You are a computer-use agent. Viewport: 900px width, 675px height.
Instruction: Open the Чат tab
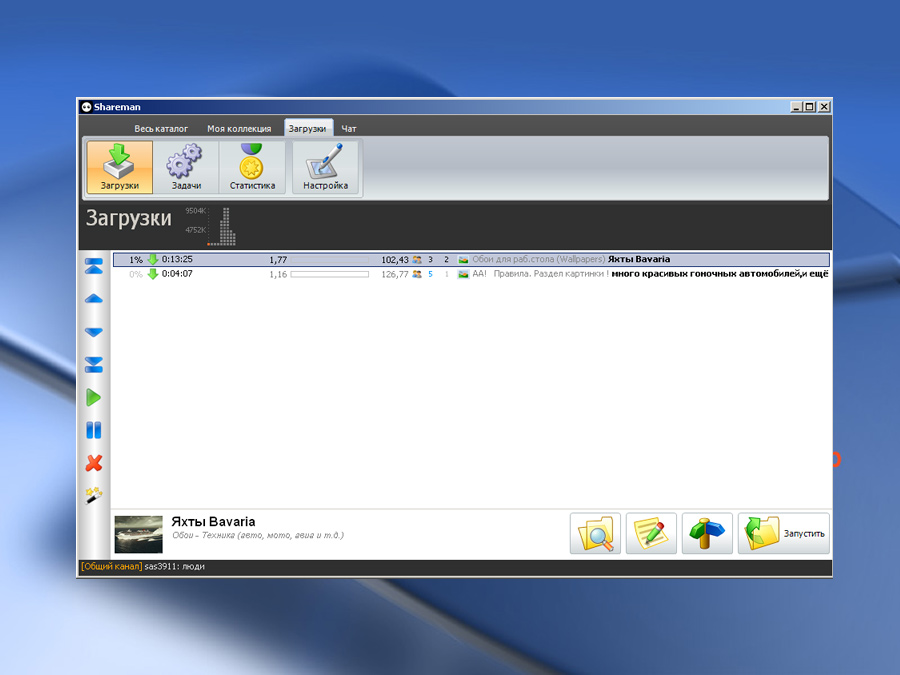pos(349,129)
